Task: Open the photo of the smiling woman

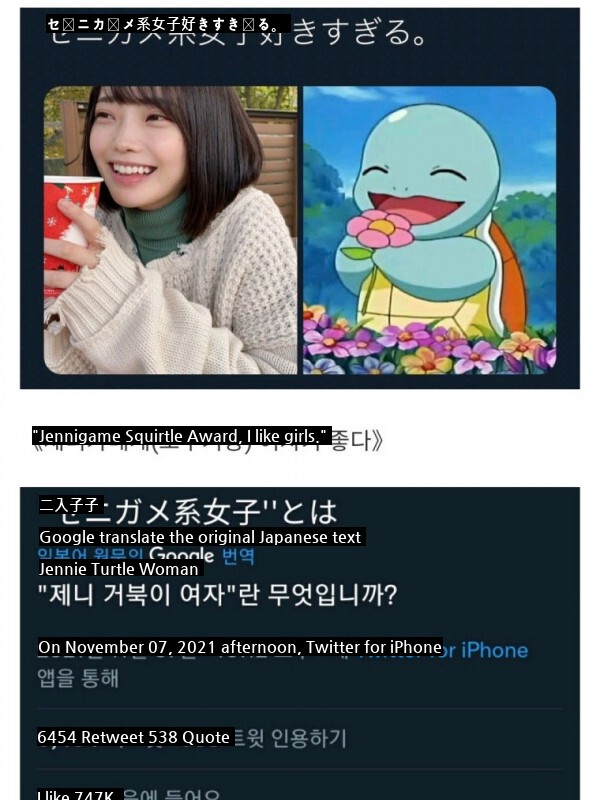Action: (x=170, y=230)
